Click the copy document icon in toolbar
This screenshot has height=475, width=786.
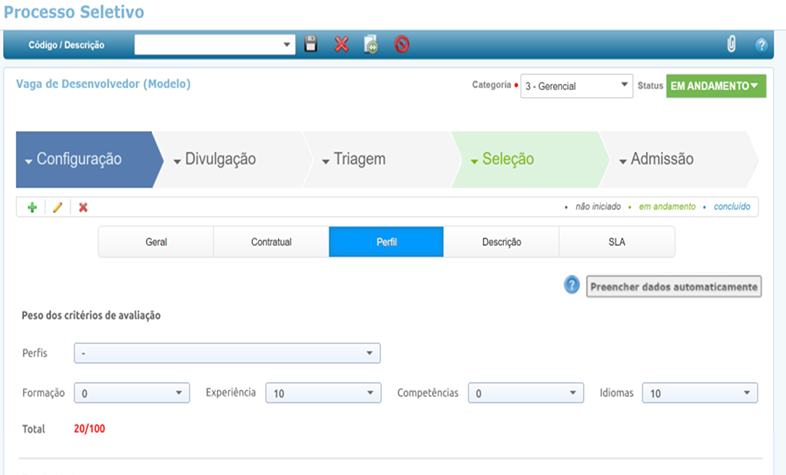pyautogui.click(x=371, y=44)
